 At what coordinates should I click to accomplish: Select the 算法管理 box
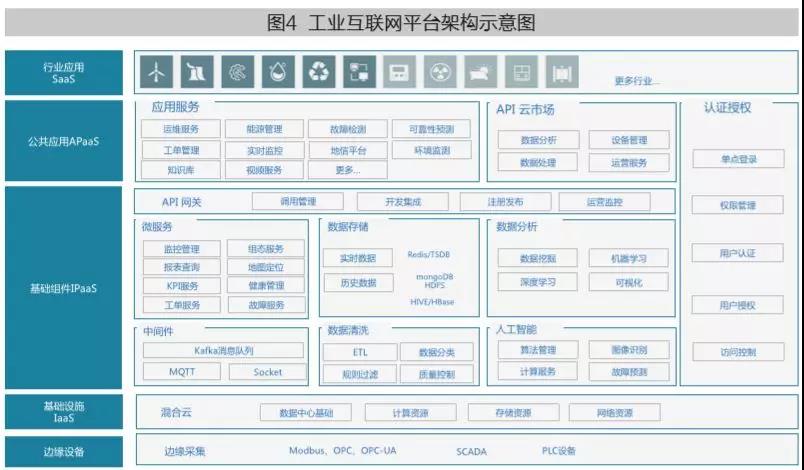point(538,350)
